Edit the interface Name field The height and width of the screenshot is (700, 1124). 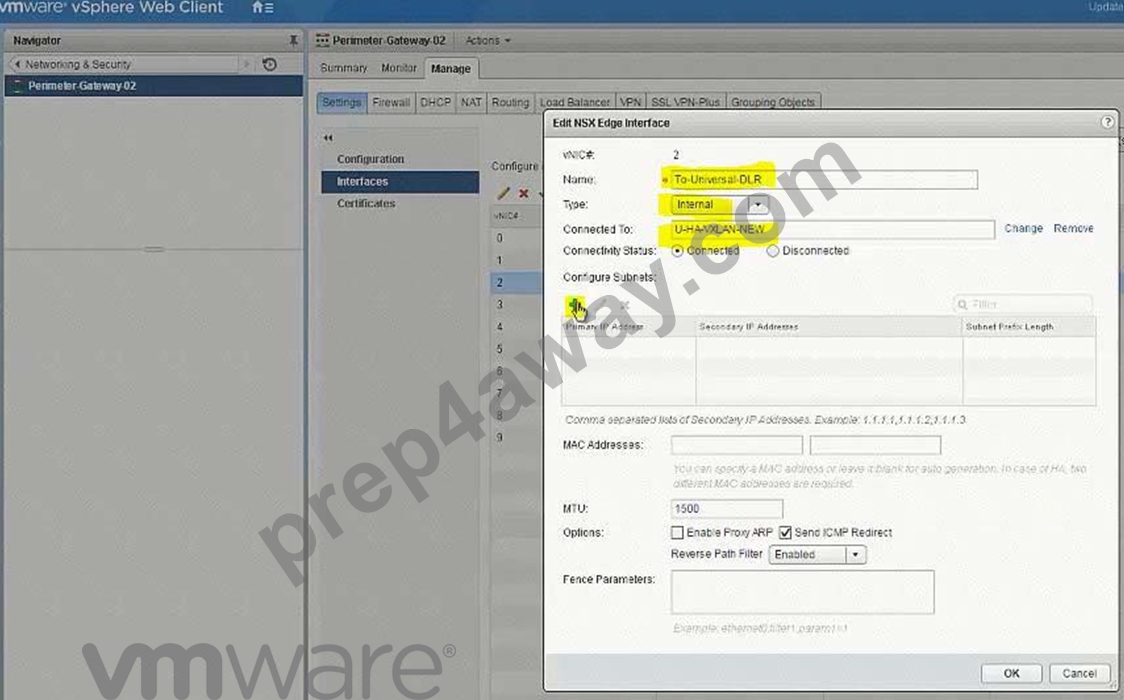pyautogui.click(x=824, y=179)
